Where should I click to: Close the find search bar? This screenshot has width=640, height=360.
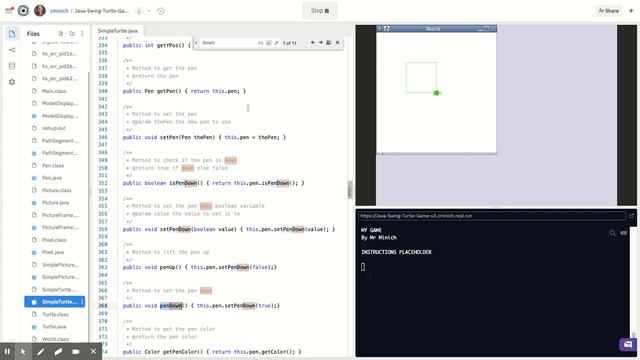338,42
